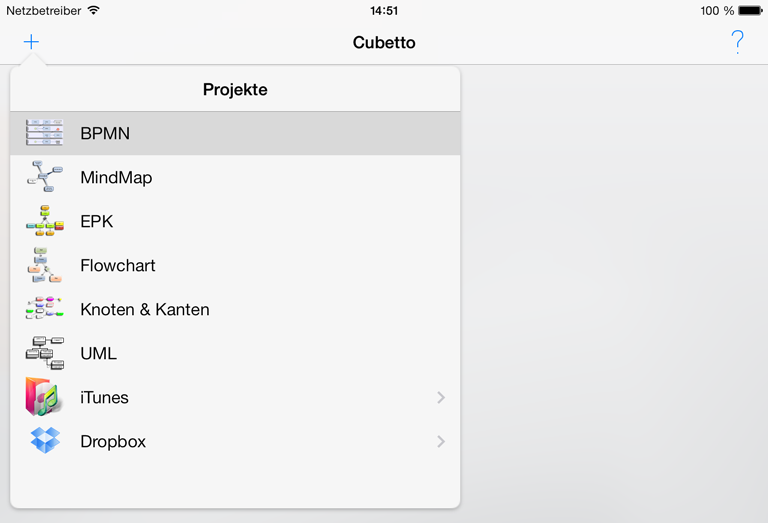The width and height of the screenshot is (768, 523).
Task: Click the Dropbox logo icon
Action: click(x=45, y=441)
